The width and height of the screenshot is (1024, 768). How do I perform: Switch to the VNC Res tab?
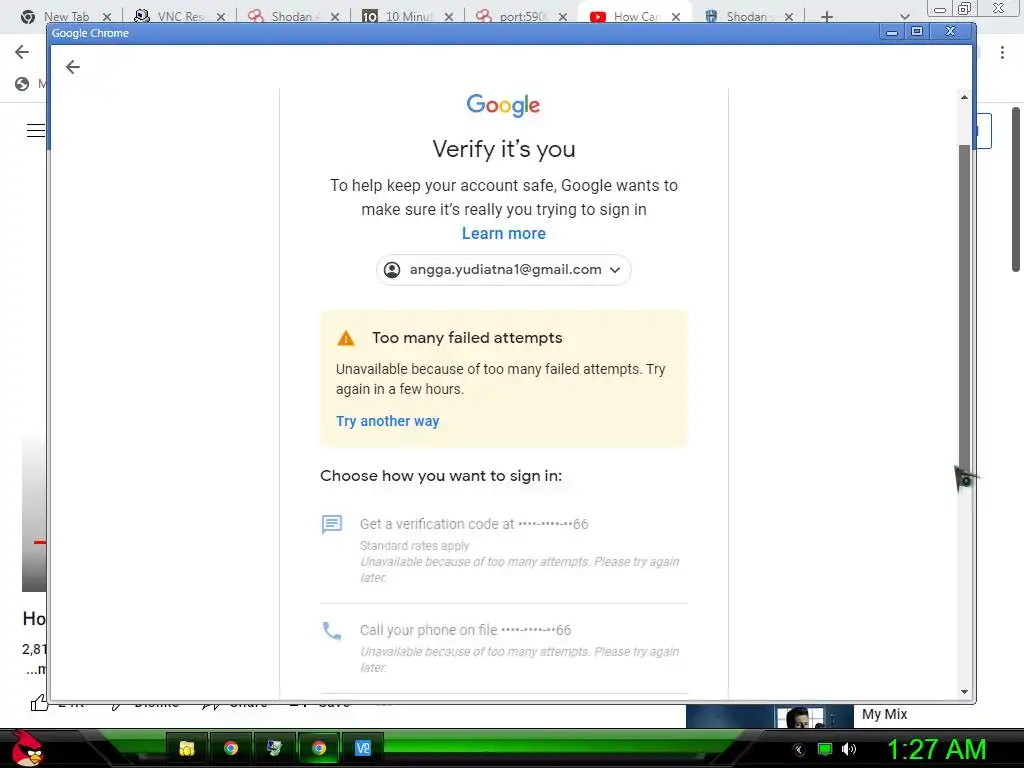[180, 16]
